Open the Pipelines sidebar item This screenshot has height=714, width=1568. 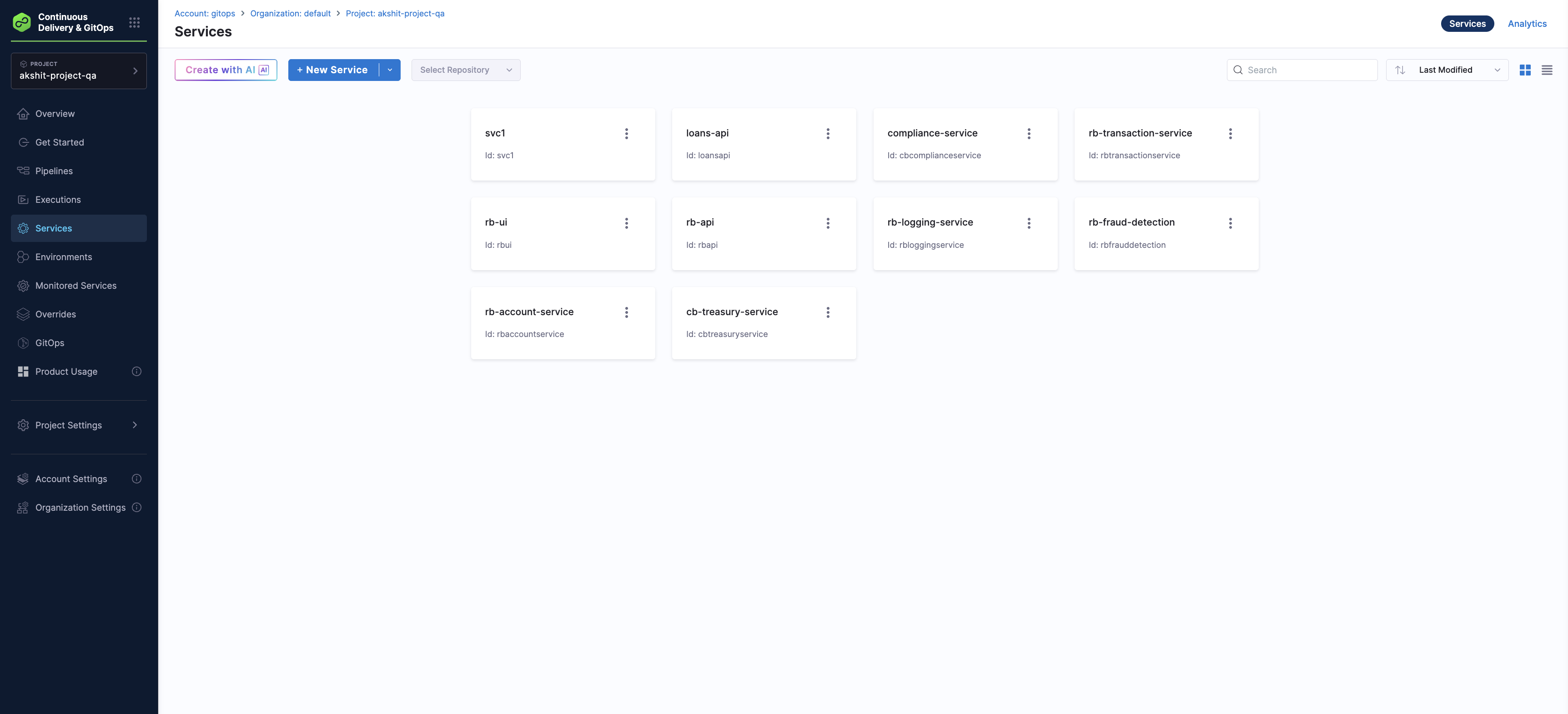tap(54, 171)
